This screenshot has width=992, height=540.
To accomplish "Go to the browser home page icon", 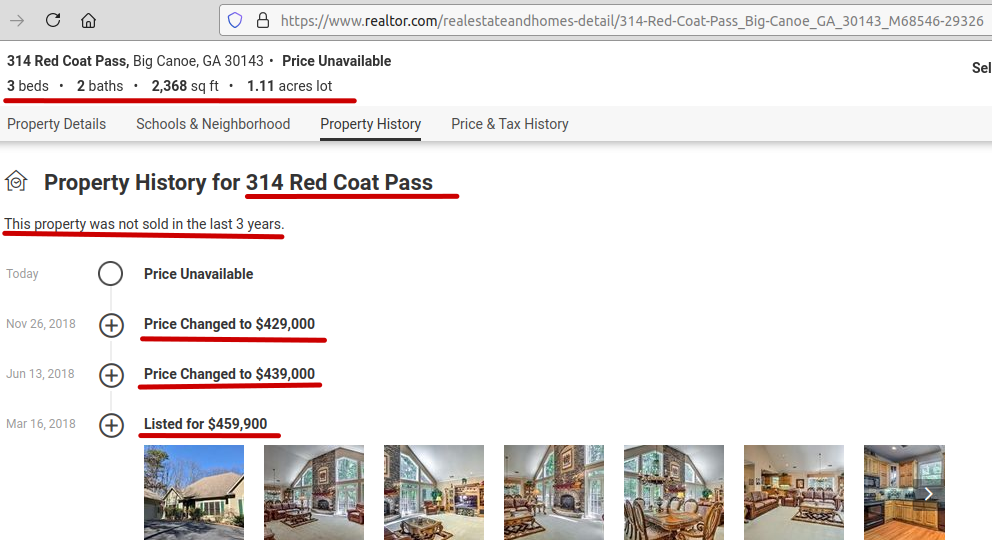I will point(89,20).
